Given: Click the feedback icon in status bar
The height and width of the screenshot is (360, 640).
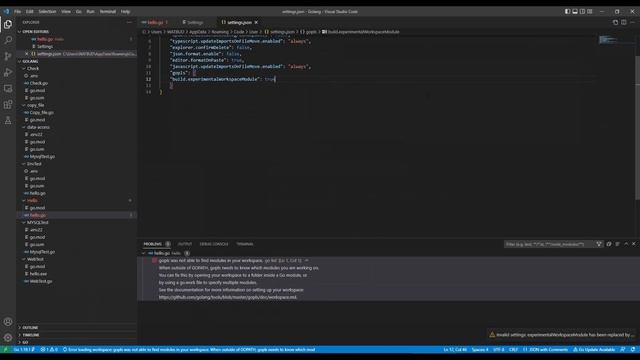Looking at the screenshot, I should (x=623, y=350).
